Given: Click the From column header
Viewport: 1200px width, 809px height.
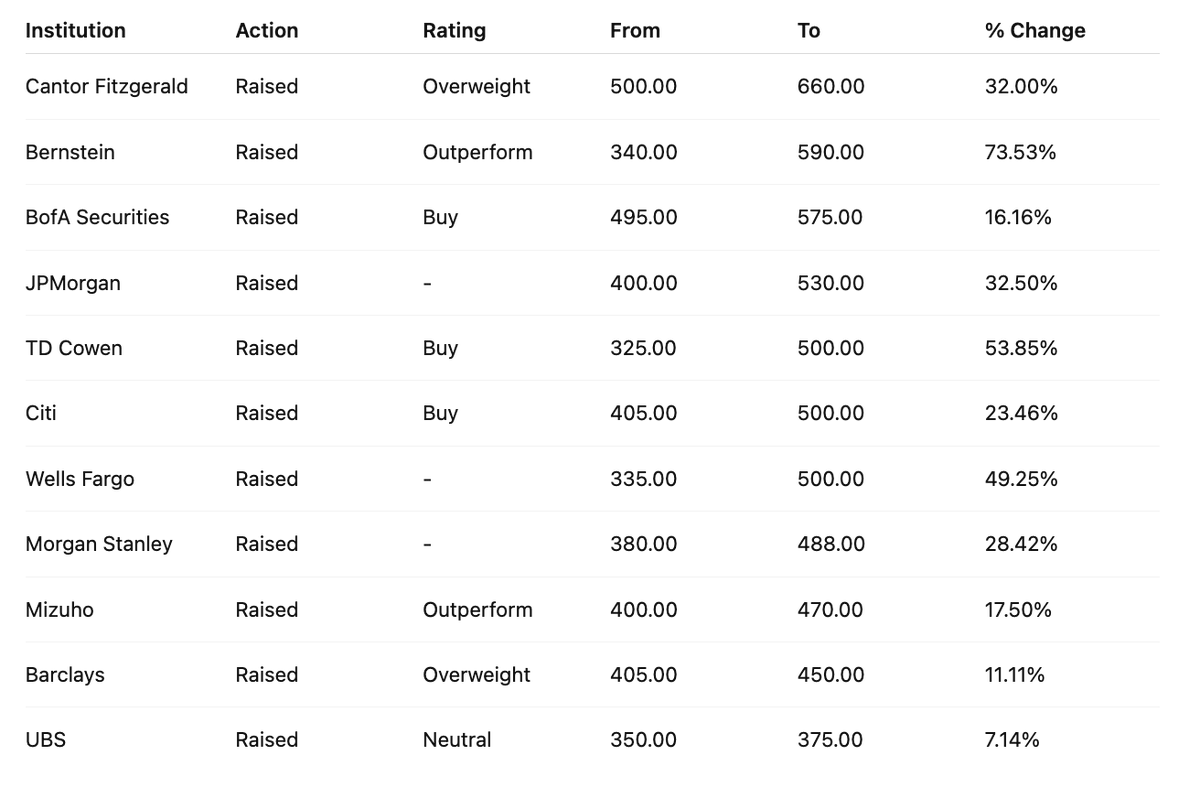Looking at the screenshot, I should (x=635, y=31).
